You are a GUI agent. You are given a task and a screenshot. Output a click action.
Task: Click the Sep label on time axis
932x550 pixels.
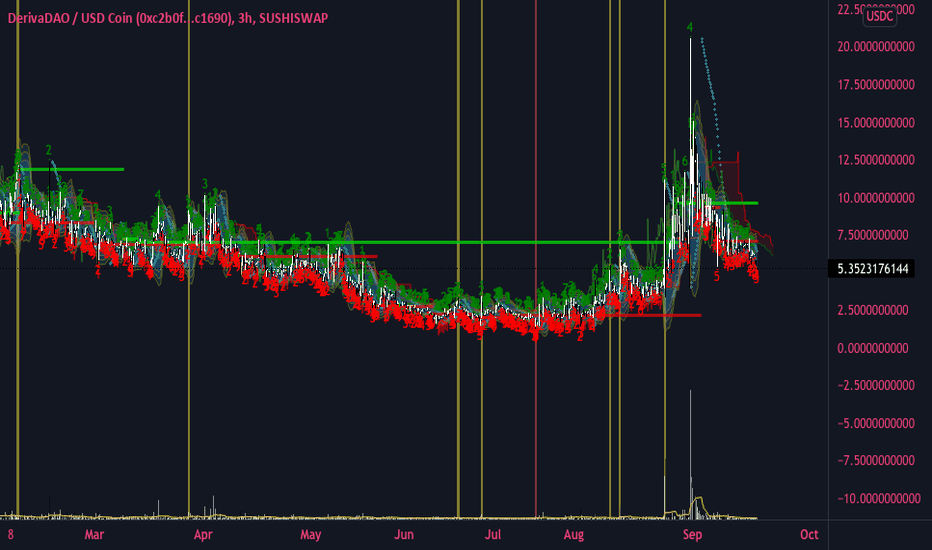[x=692, y=535]
